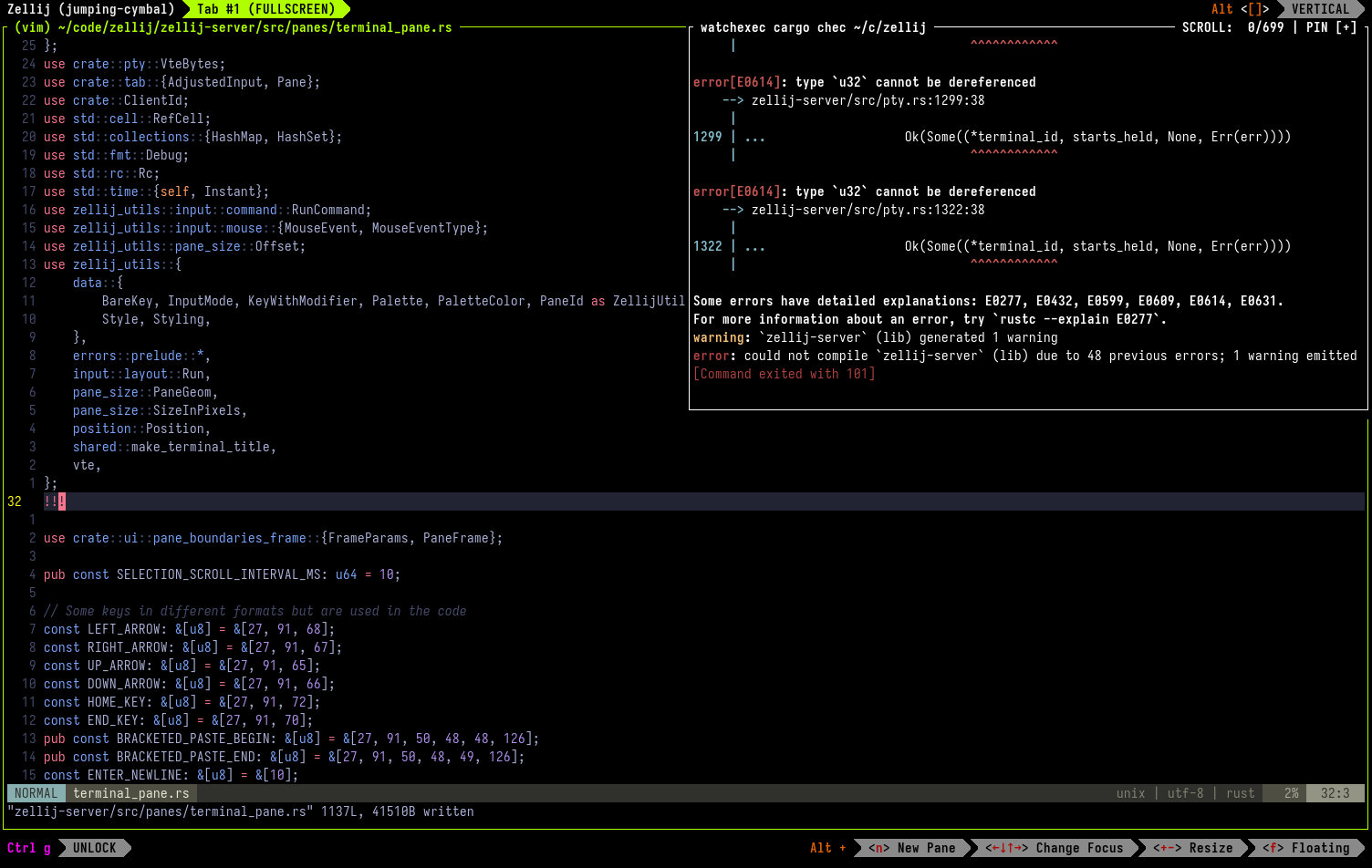Click the 2% file position indicator
1372x868 pixels.
[x=1291, y=793]
